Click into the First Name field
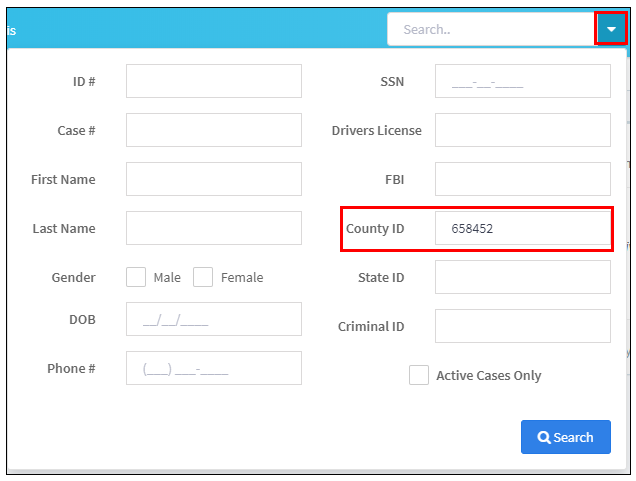The height and width of the screenshot is (481, 636). coord(214,179)
